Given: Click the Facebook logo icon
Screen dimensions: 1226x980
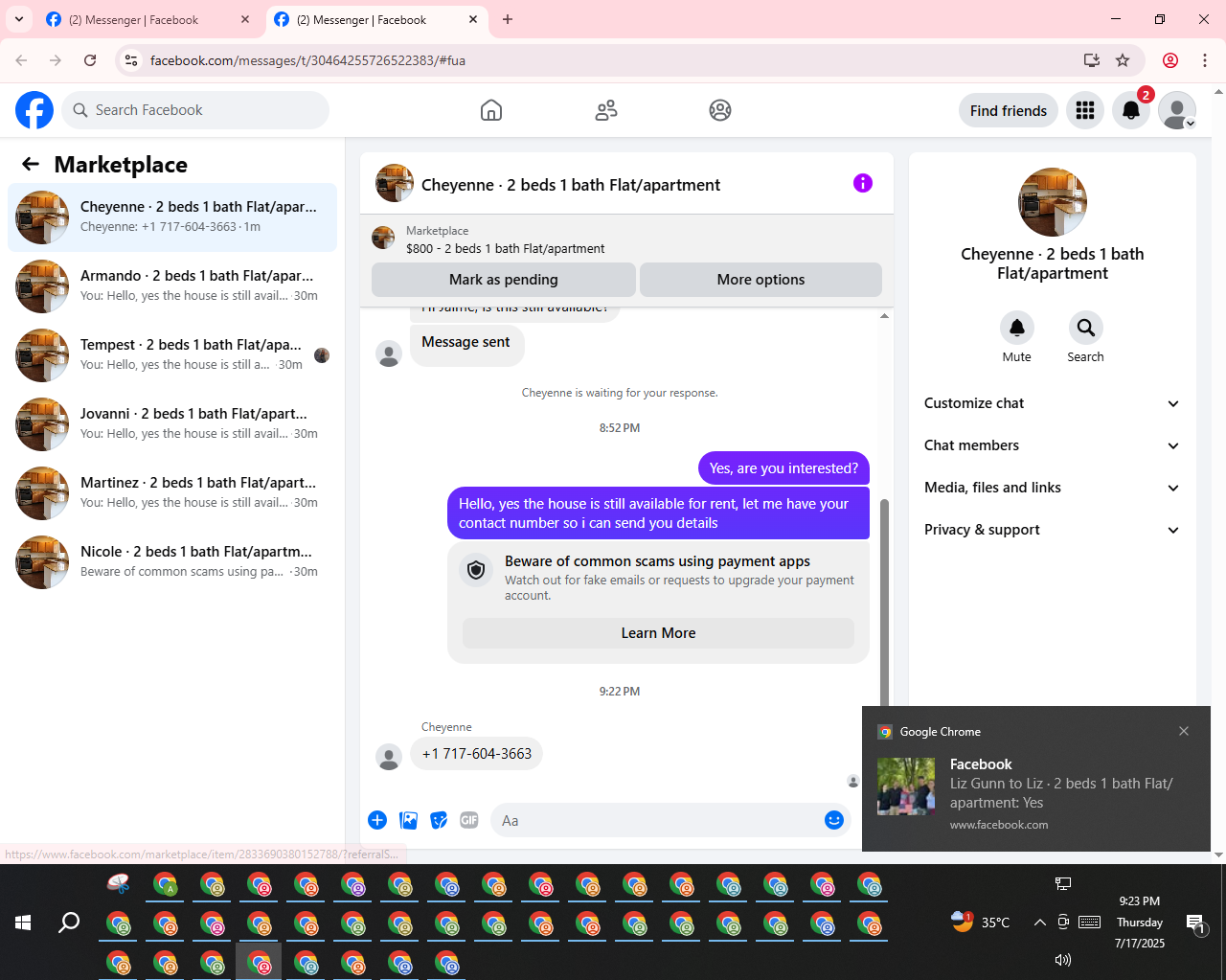Looking at the screenshot, I should (34, 110).
